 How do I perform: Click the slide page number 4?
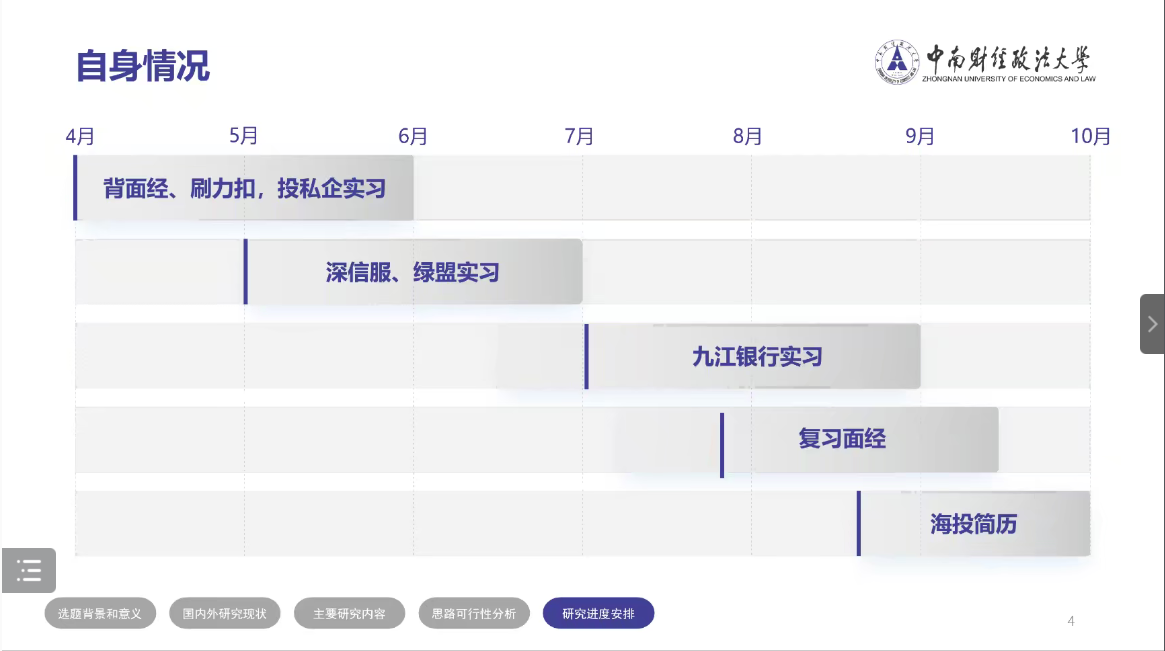pyautogui.click(x=1071, y=621)
